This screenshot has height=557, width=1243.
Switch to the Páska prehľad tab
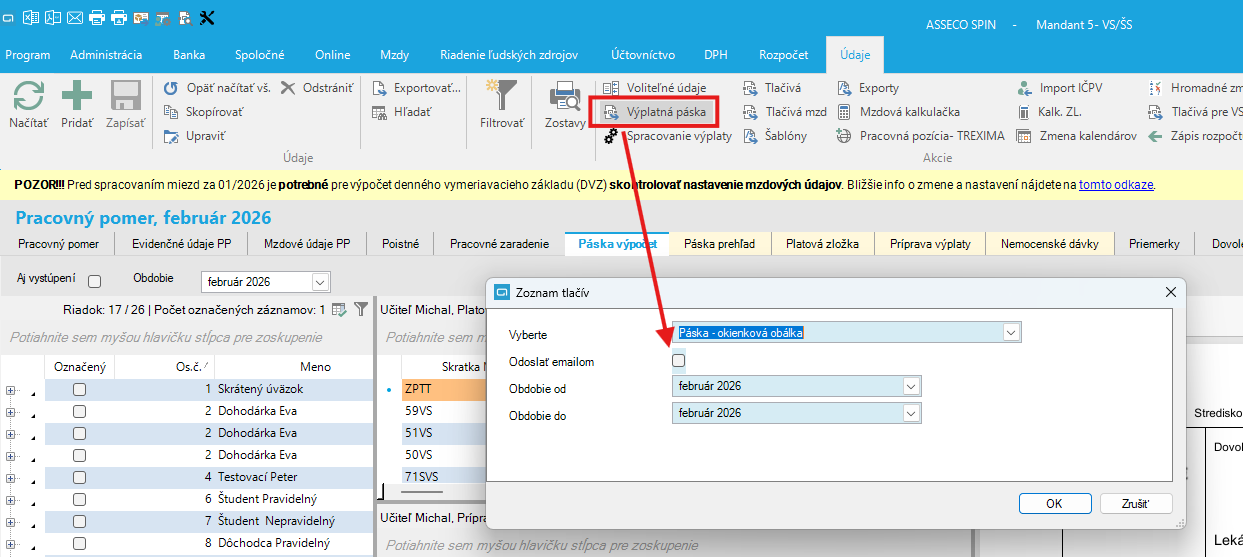click(719, 244)
